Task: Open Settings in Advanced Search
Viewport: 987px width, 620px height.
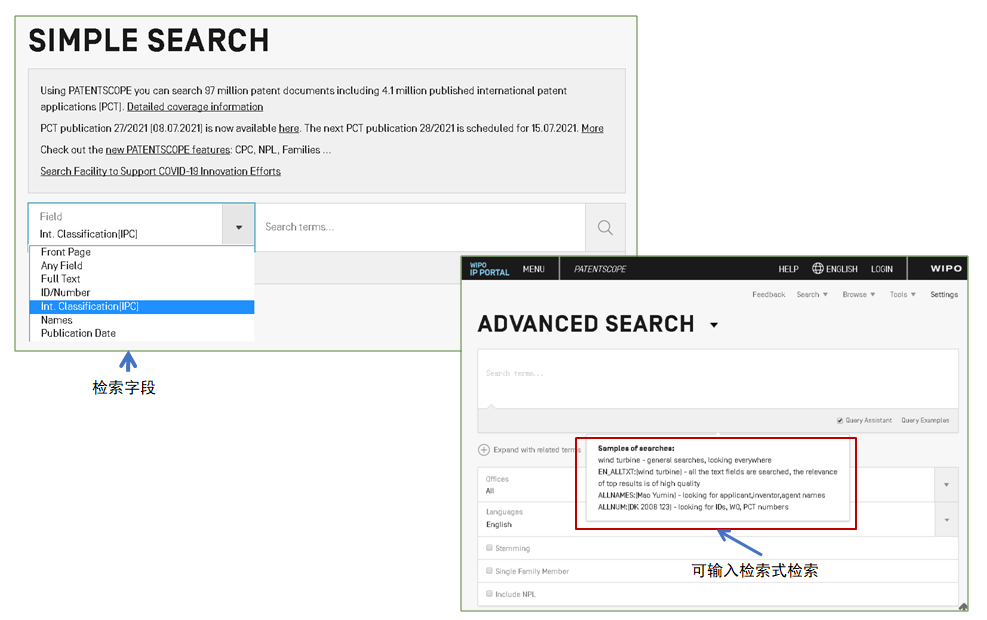Action: [x=944, y=295]
